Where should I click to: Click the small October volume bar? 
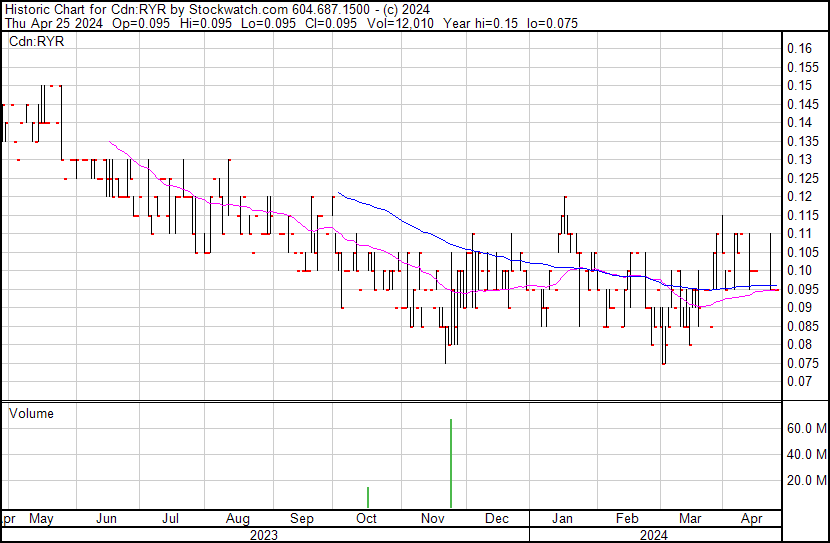368,497
